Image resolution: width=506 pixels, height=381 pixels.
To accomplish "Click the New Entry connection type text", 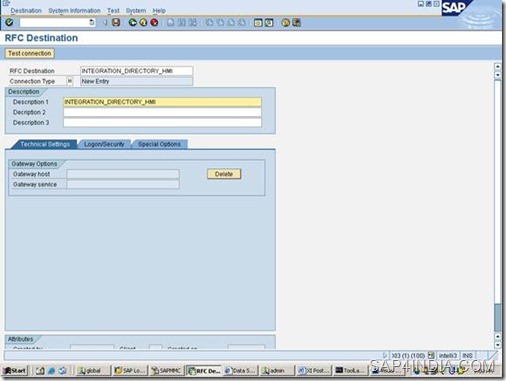I will point(95,81).
